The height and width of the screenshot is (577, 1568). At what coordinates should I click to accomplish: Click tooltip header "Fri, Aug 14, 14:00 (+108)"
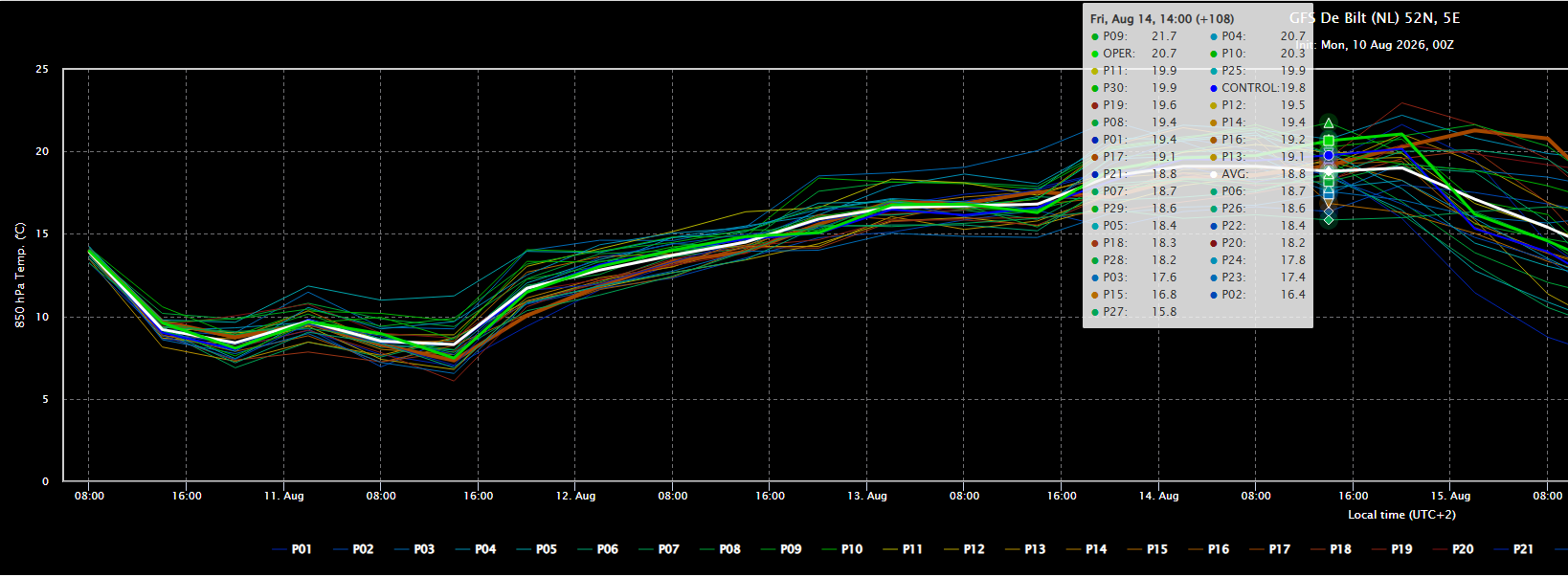coord(1162,19)
